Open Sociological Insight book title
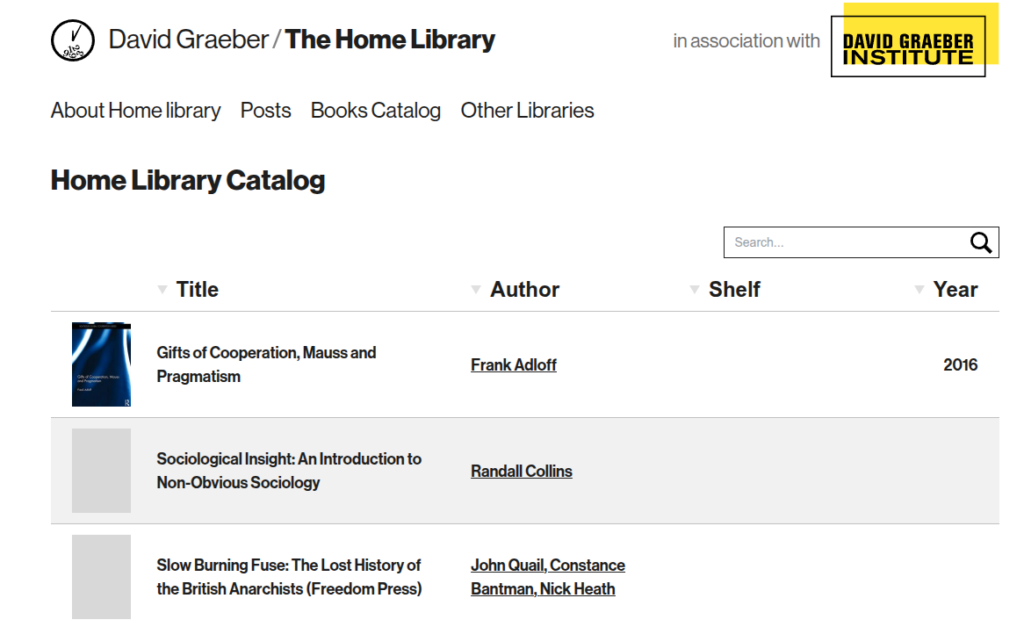This screenshot has height=627, width=1024. point(289,471)
